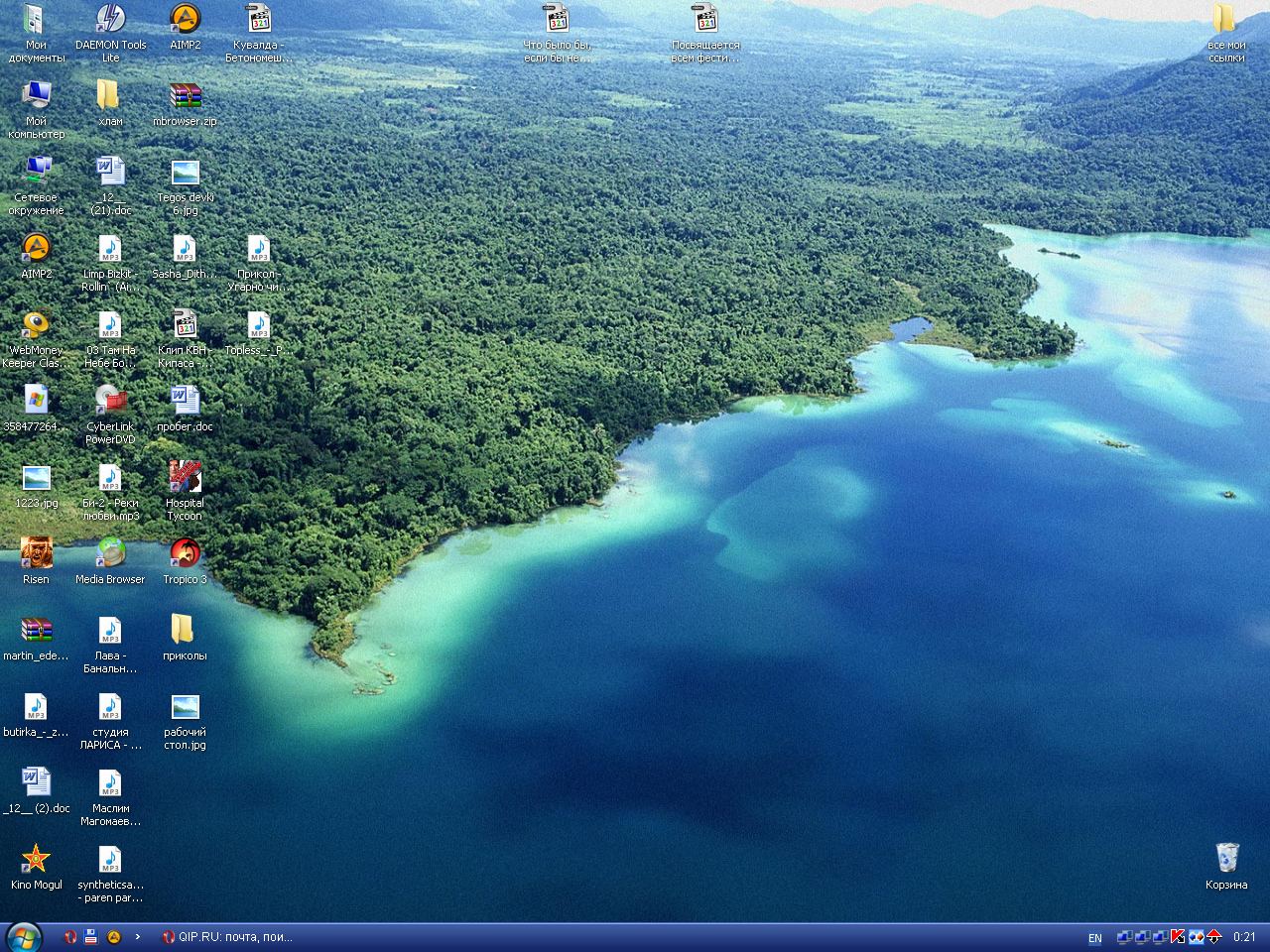Click the taskbar clock showing 0:21

pos(1244,937)
